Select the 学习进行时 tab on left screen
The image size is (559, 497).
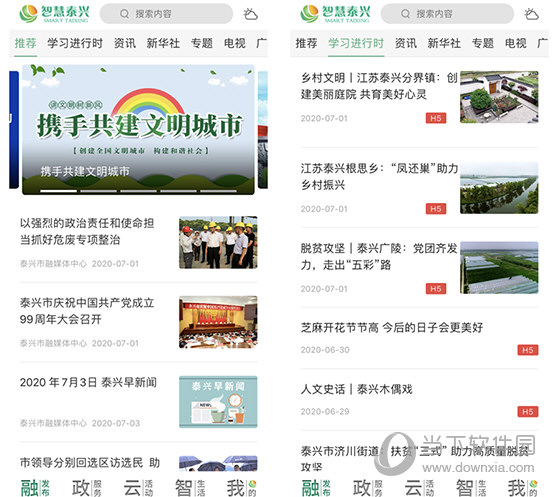point(75,43)
